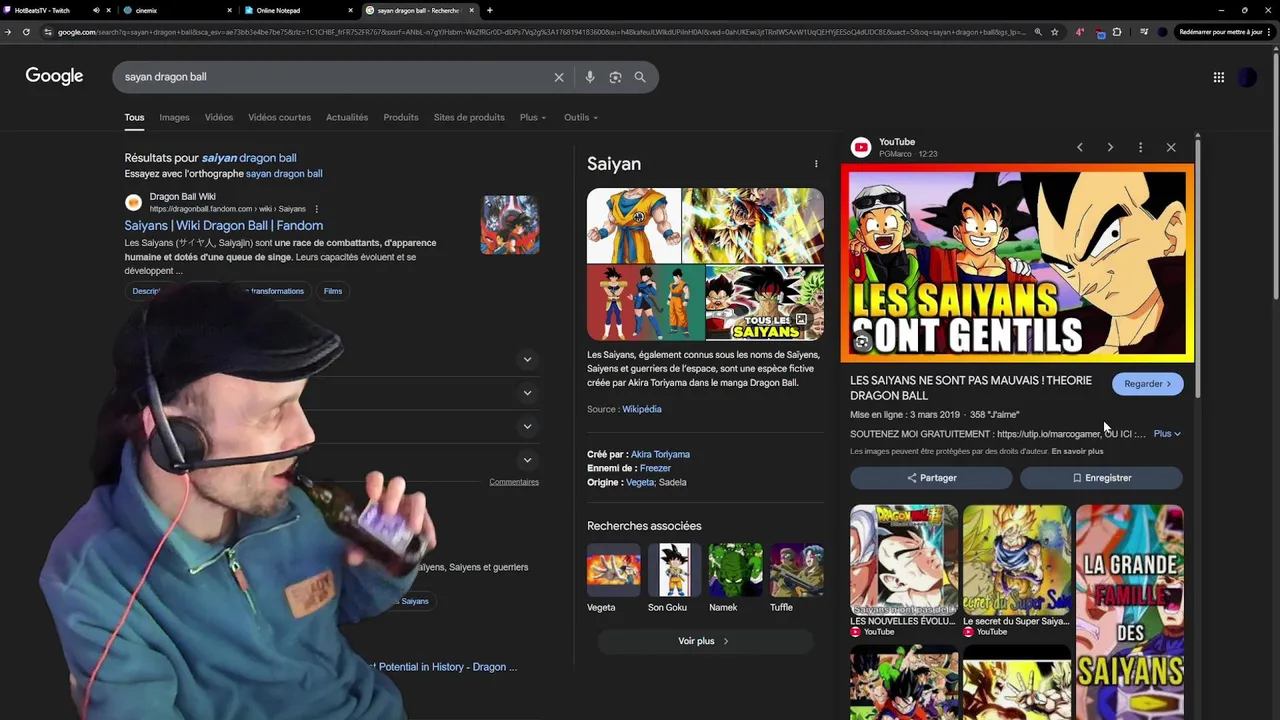Screen dimensions: 1280x720
Task: Open 'LES SAIYANS SONT GENTILS' video thumbnail
Action: click(x=1017, y=263)
